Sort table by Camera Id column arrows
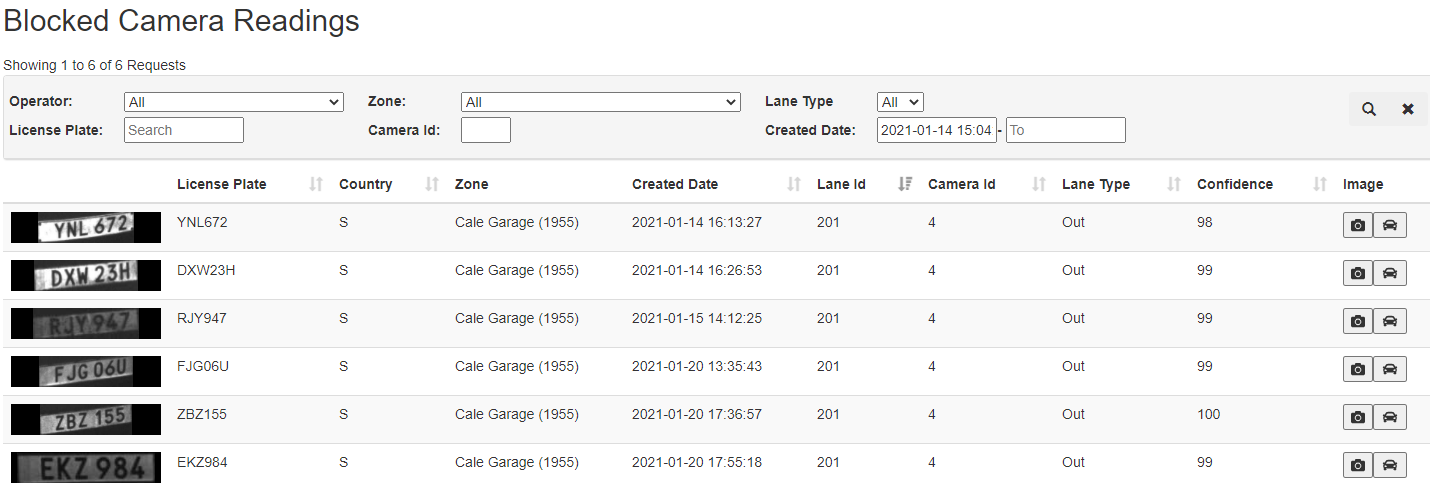Viewport: 1430px width, 490px height. click(1040, 184)
